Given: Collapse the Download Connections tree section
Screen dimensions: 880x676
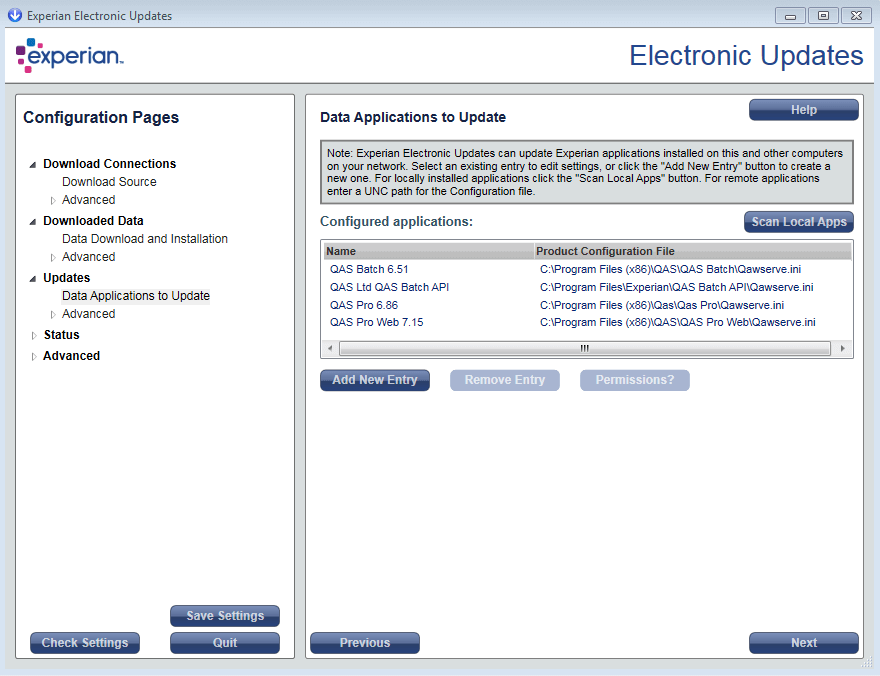Looking at the screenshot, I should (x=33, y=165).
